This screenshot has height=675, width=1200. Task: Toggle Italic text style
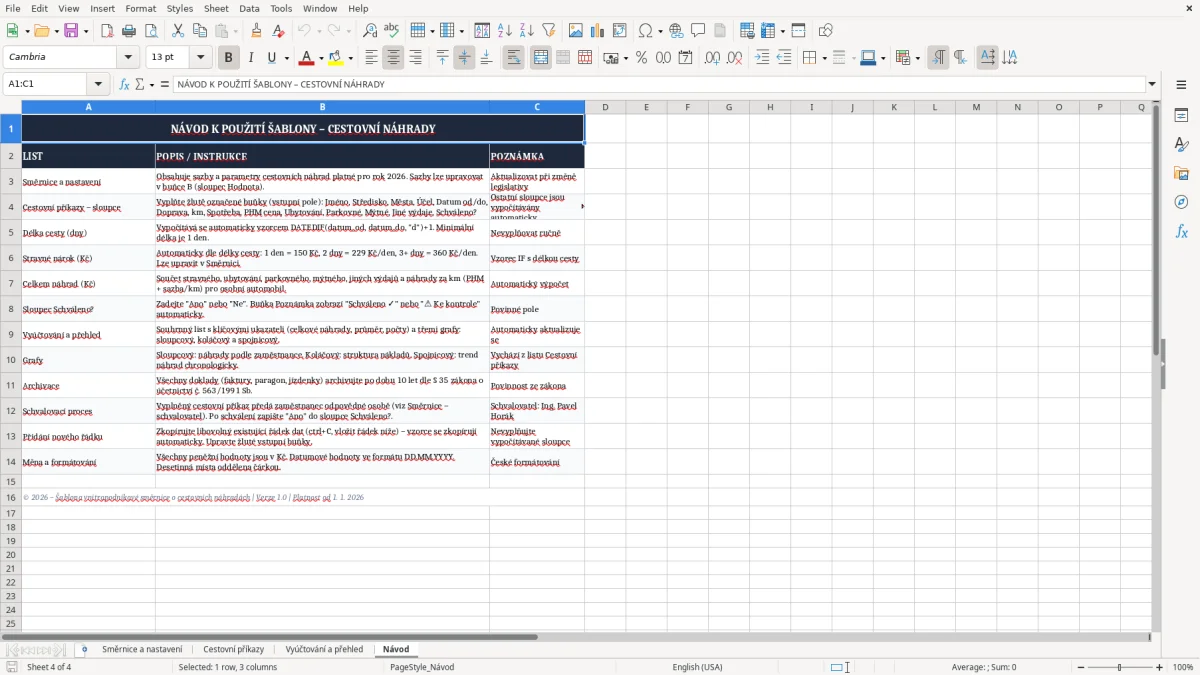[x=251, y=58]
